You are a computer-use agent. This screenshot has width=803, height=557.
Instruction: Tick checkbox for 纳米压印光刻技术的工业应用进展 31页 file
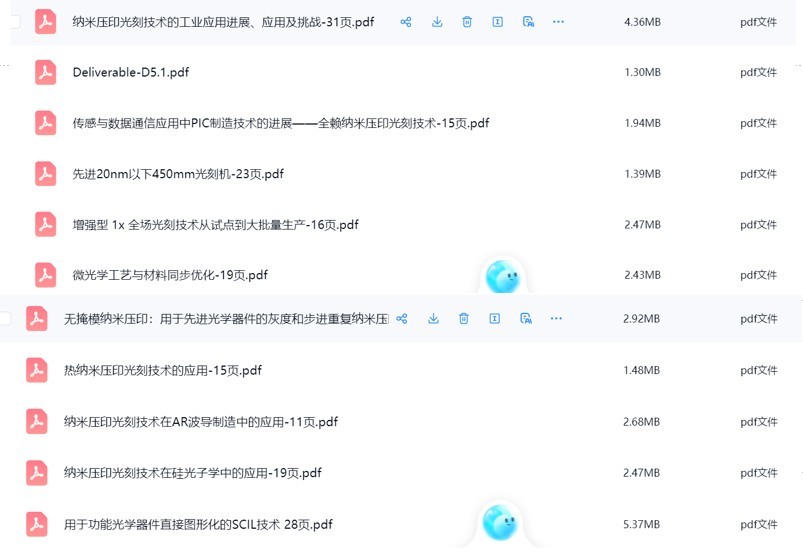[14, 21]
